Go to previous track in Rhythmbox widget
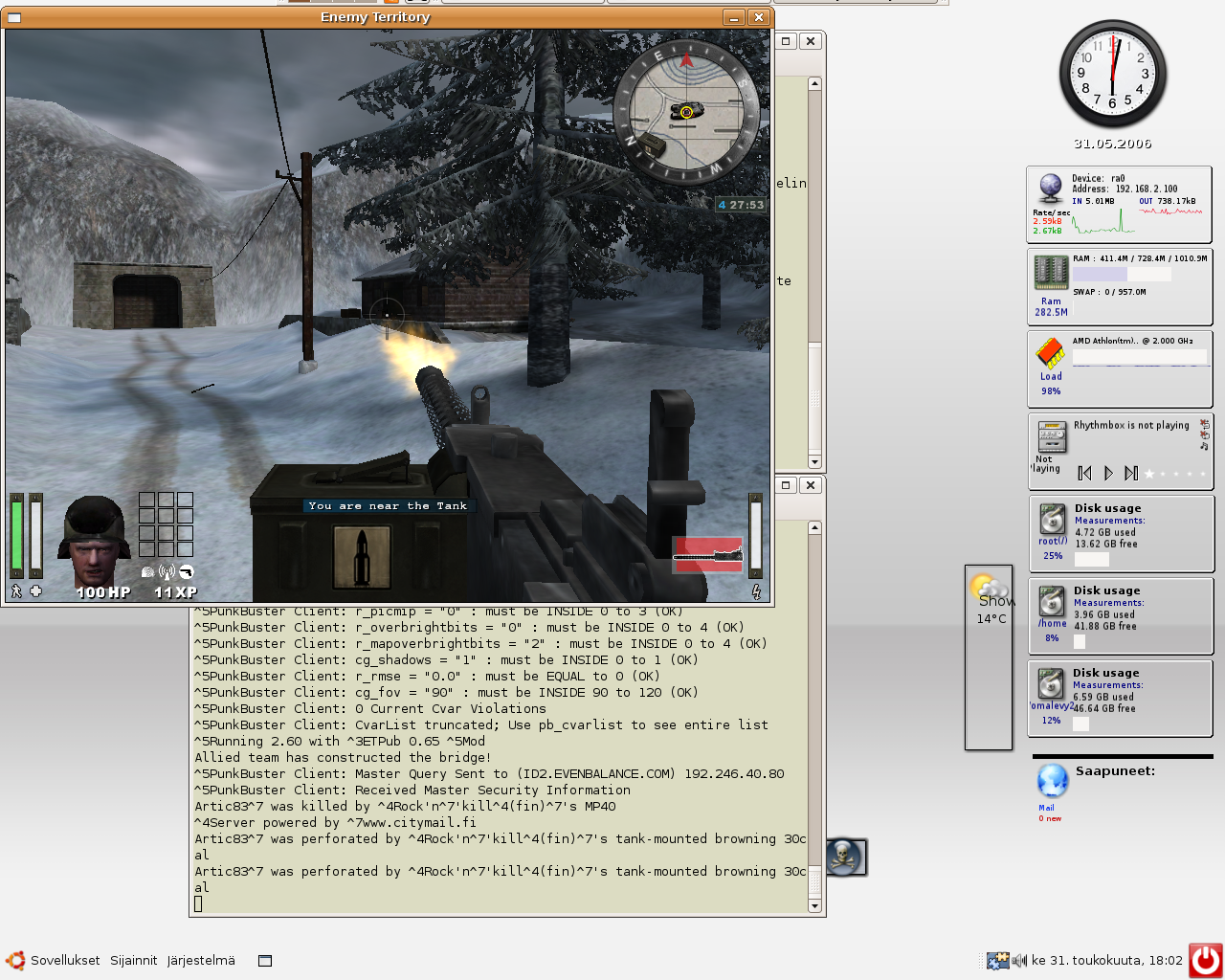This screenshot has width=1225, height=980. tap(1084, 473)
